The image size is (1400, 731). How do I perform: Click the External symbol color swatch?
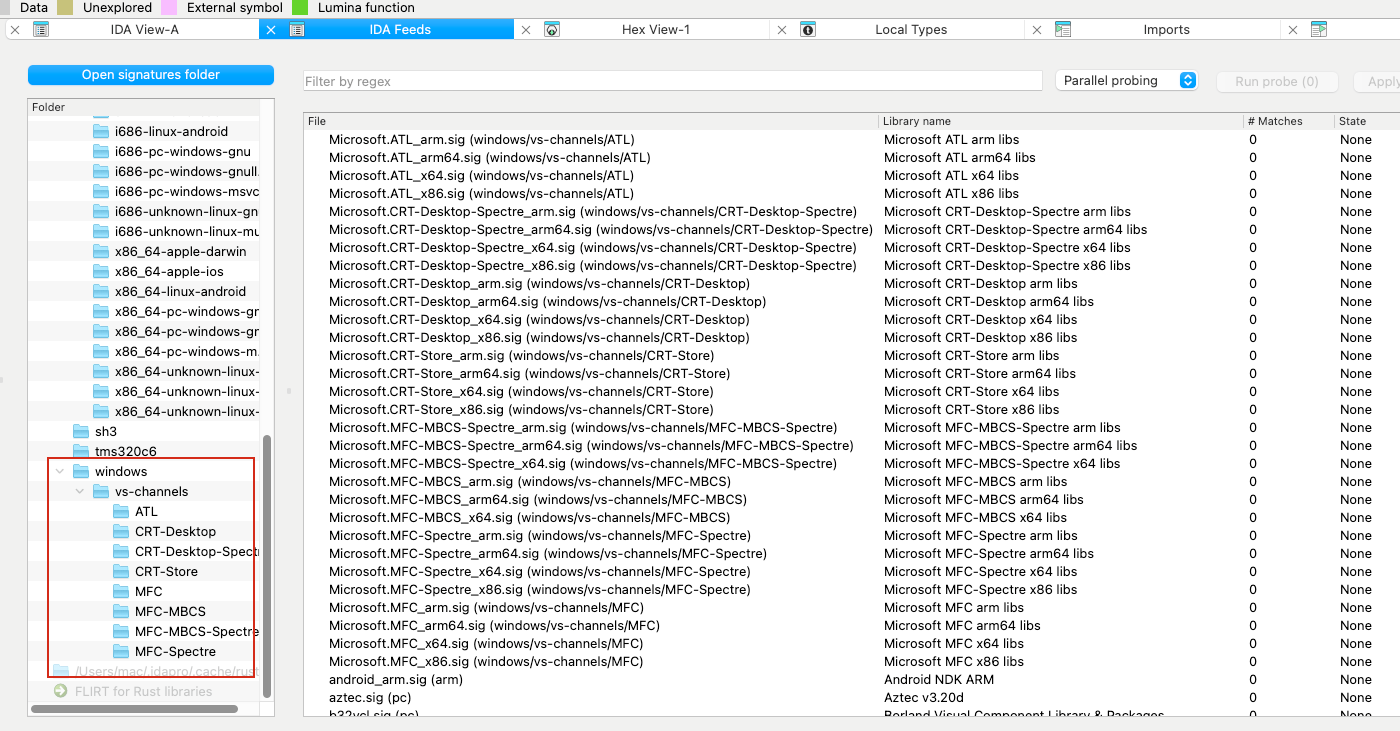pos(169,8)
